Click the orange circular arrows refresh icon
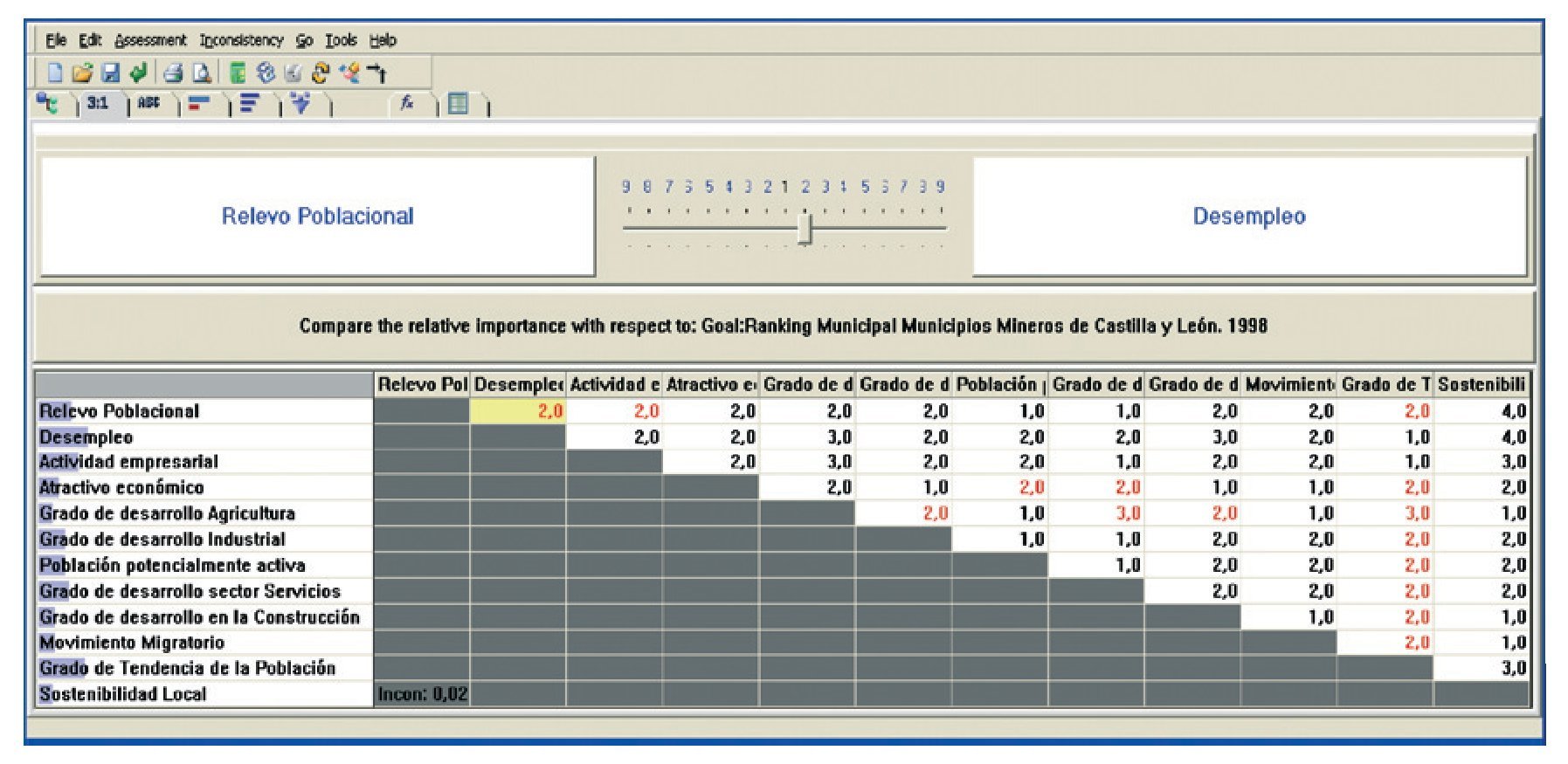The height and width of the screenshot is (764, 1568). point(321,73)
